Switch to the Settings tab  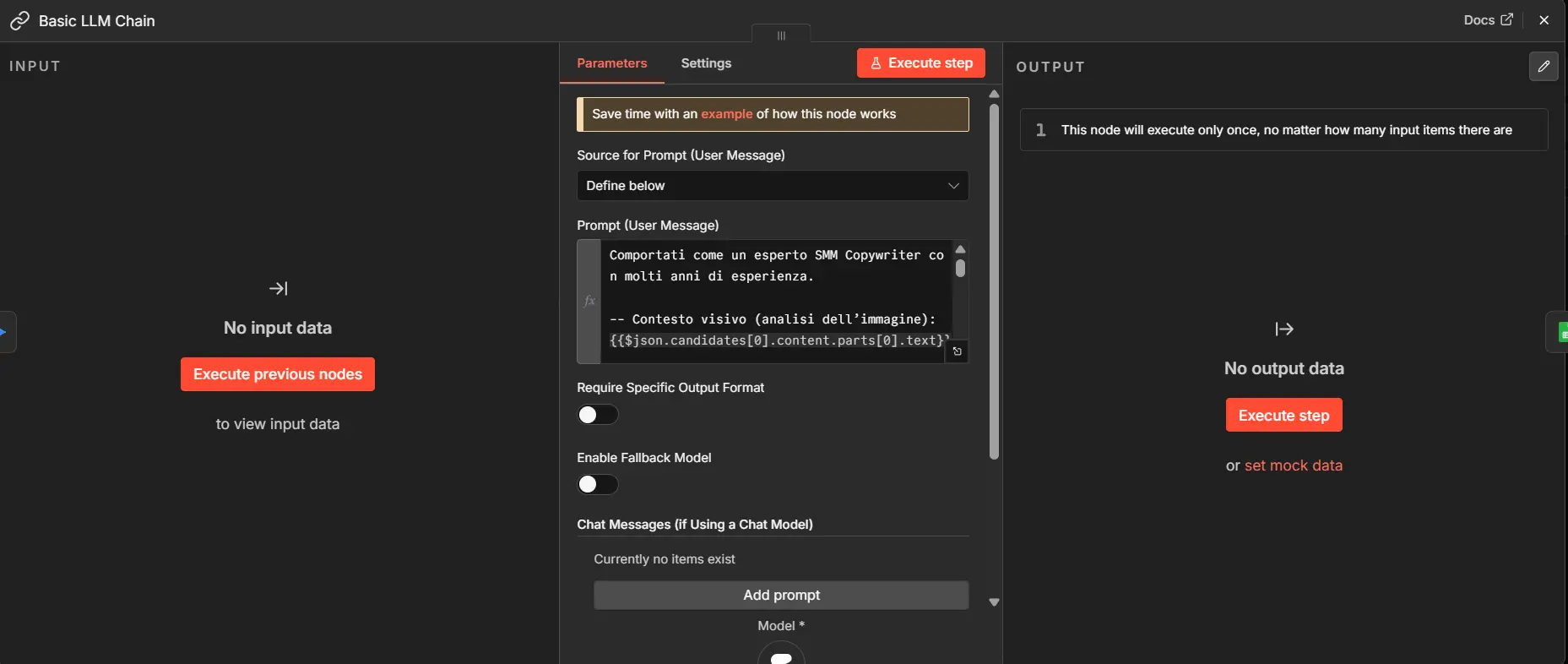[706, 63]
